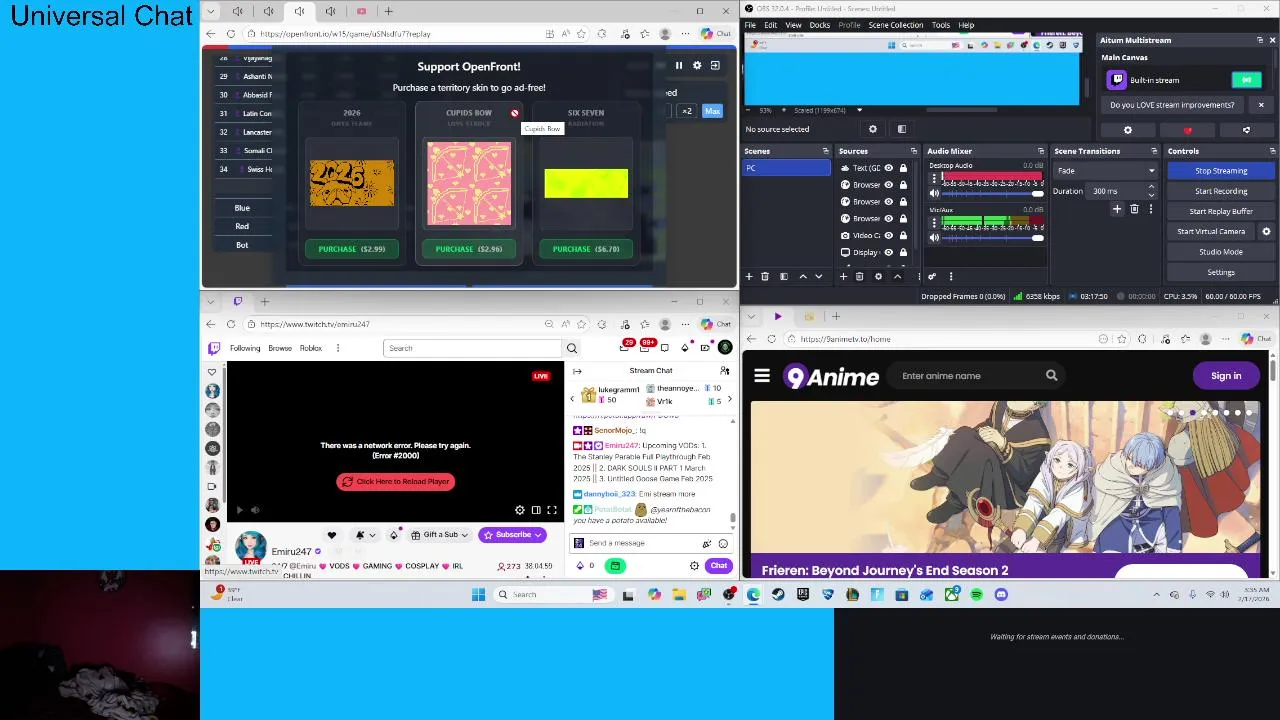Viewport: 1280px width, 720px height.
Task: Open virtual camera settings gear
Action: pos(1266,231)
